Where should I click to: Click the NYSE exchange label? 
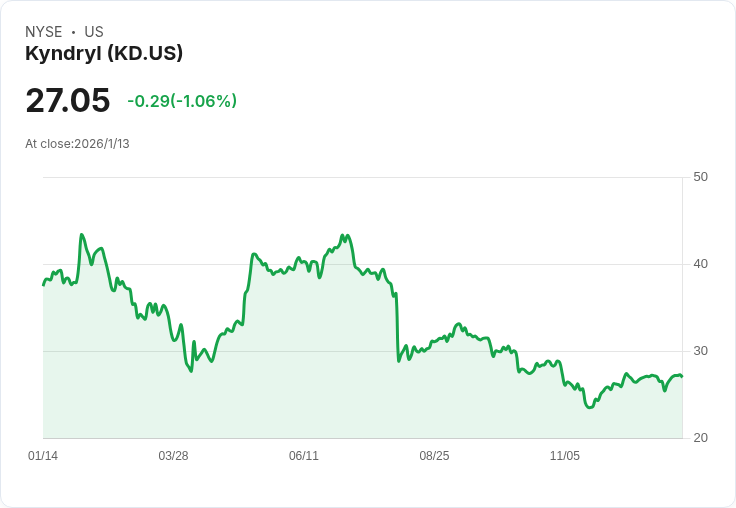click(x=44, y=32)
